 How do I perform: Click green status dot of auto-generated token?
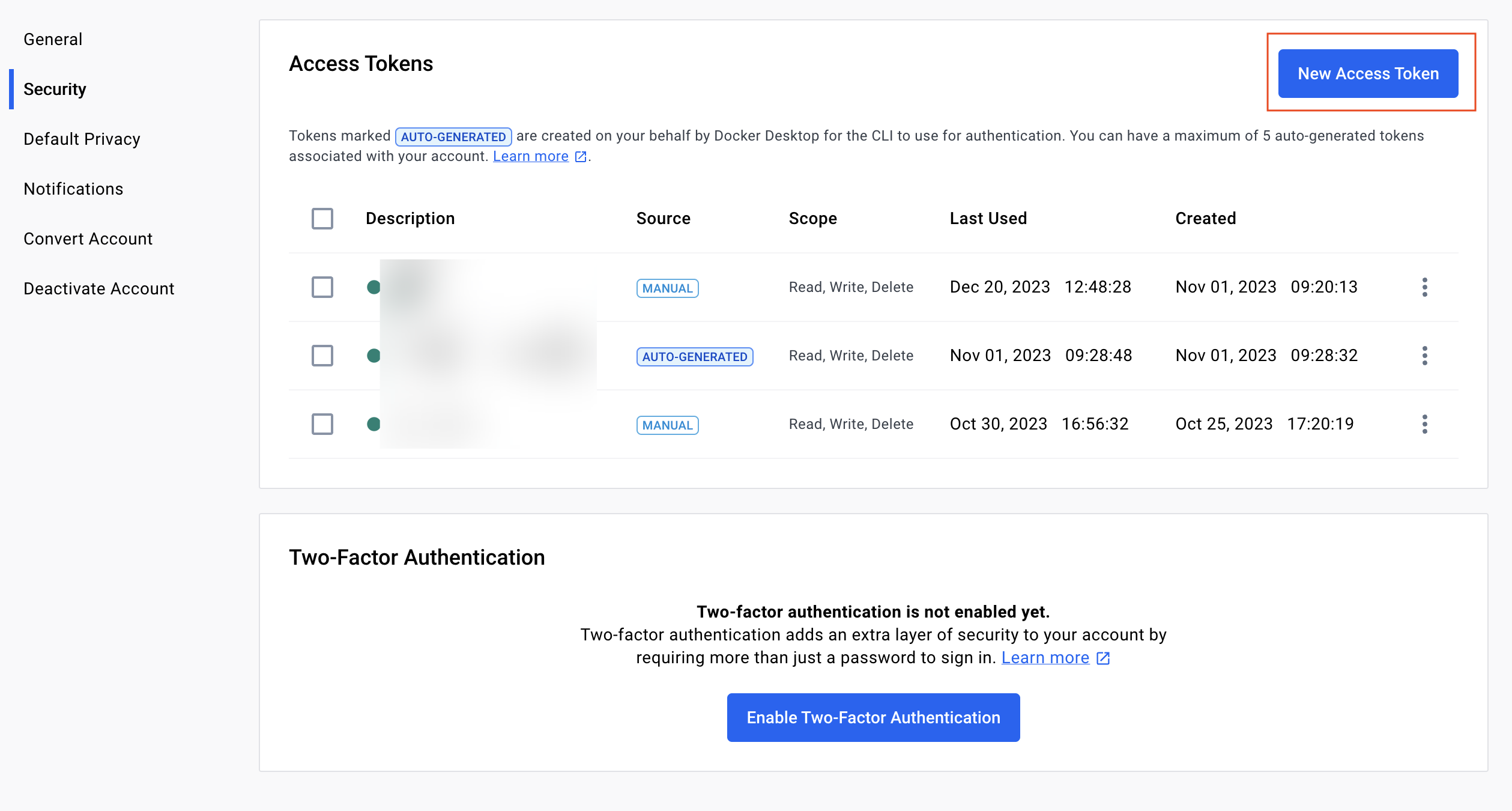pyautogui.click(x=373, y=356)
